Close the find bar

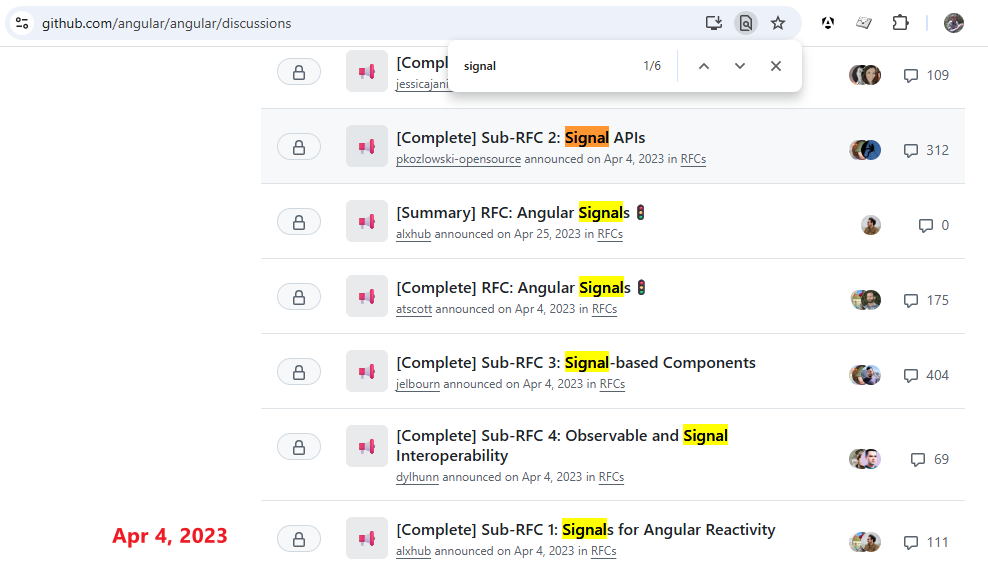[x=776, y=66]
